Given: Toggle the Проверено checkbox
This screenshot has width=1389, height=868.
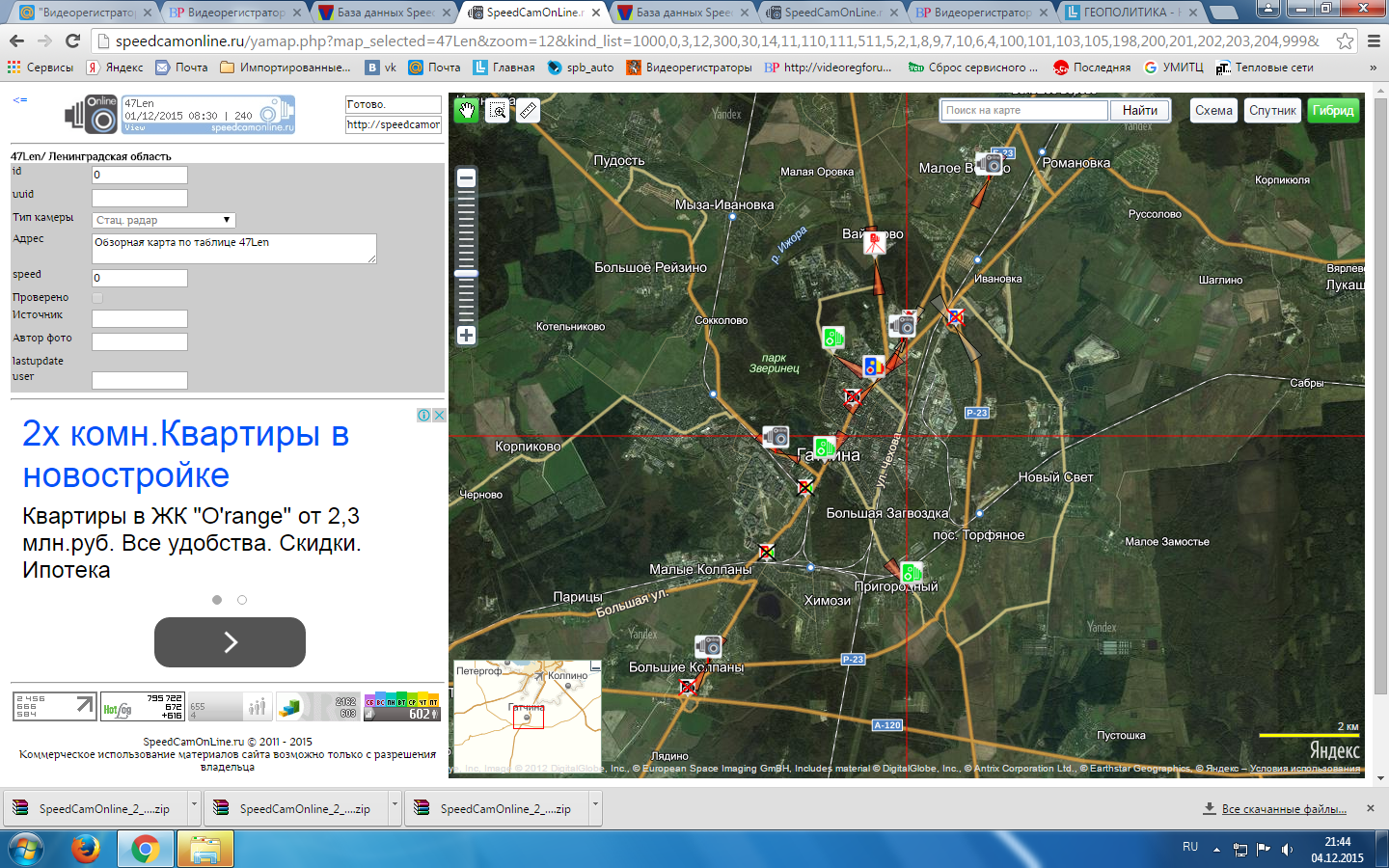Looking at the screenshot, I should (97, 298).
